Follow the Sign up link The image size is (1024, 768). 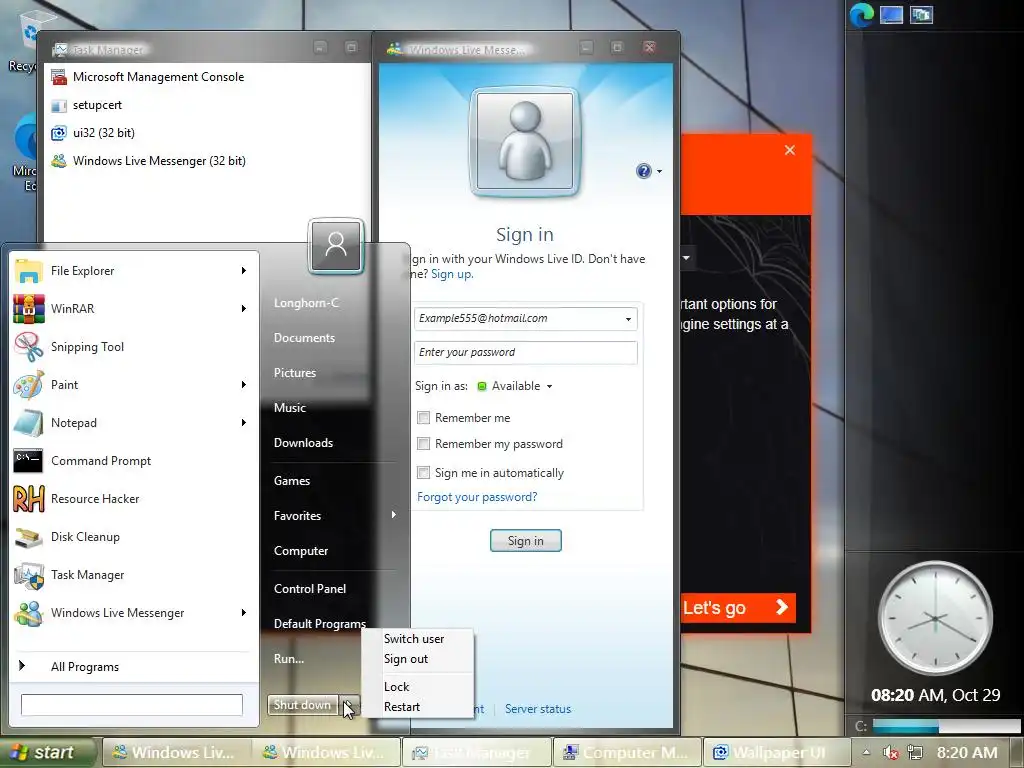pyautogui.click(x=452, y=274)
